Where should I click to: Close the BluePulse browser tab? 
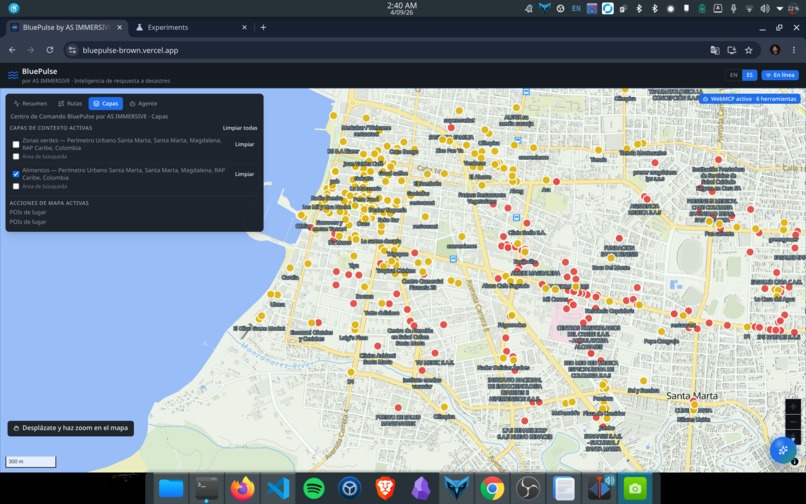(119, 27)
